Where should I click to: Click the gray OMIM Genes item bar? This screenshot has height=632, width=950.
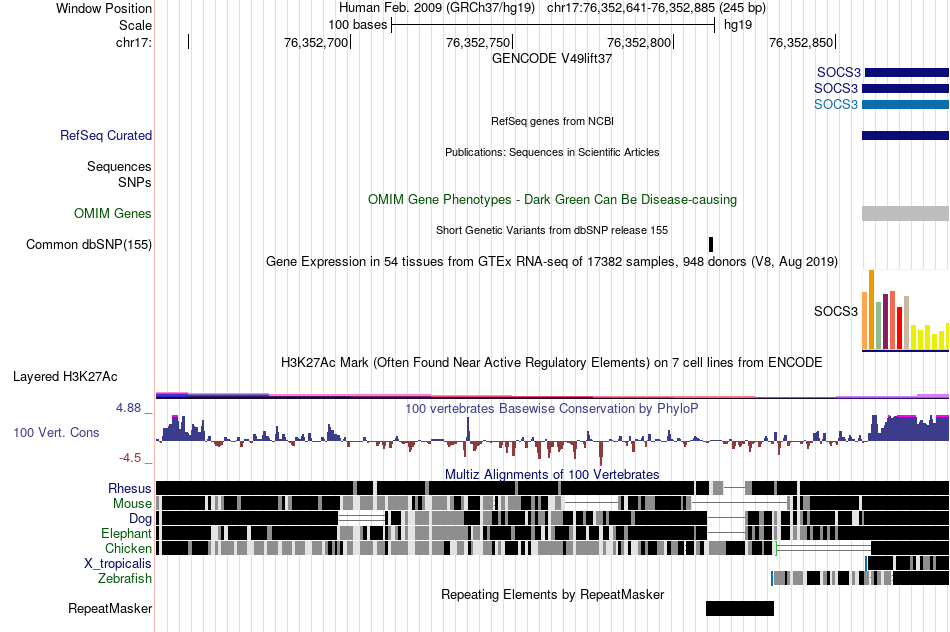(905, 213)
